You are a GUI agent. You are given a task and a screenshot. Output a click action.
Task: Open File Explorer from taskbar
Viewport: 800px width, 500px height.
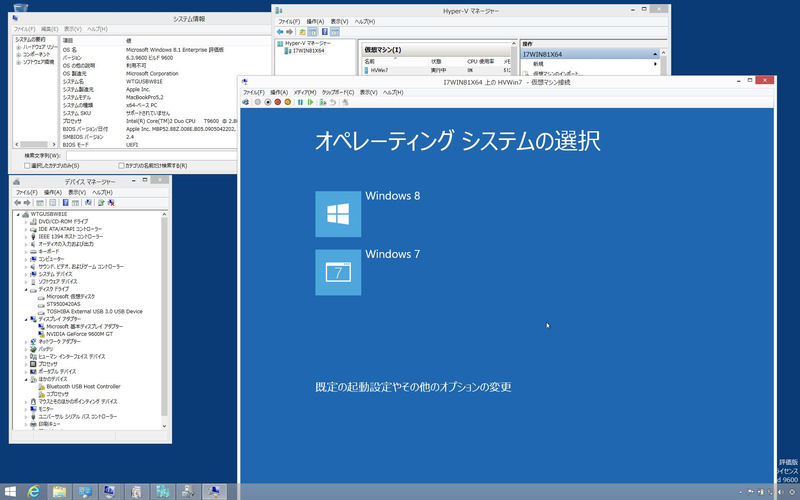[59, 491]
